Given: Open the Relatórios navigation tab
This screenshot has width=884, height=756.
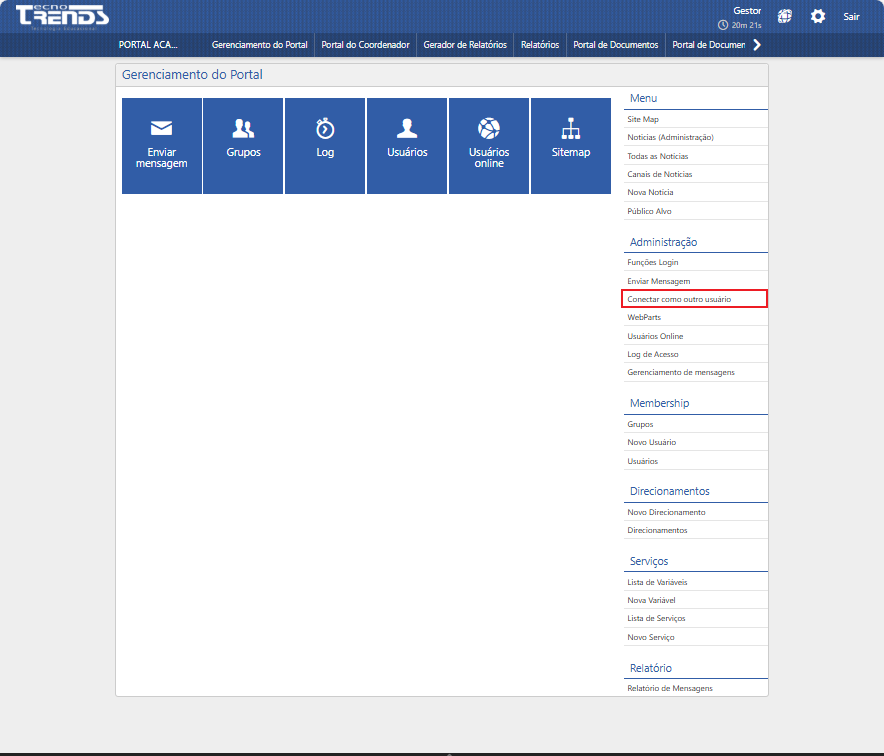Looking at the screenshot, I should (x=540, y=45).
